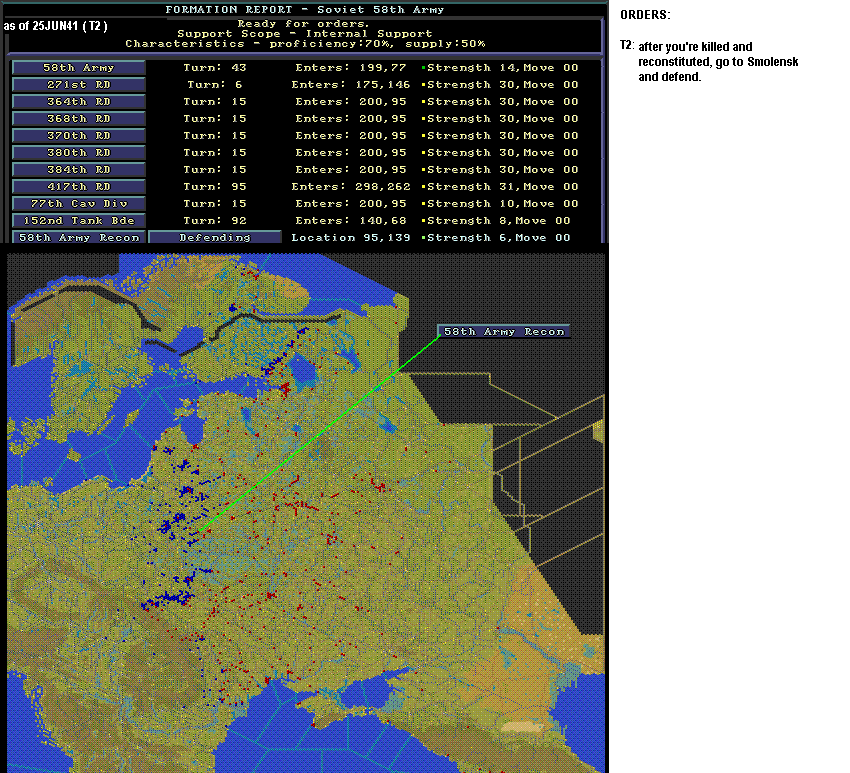Screen dimensions: 850x773
Task: Select the 58th Army unit button
Action: click(x=79, y=68)
